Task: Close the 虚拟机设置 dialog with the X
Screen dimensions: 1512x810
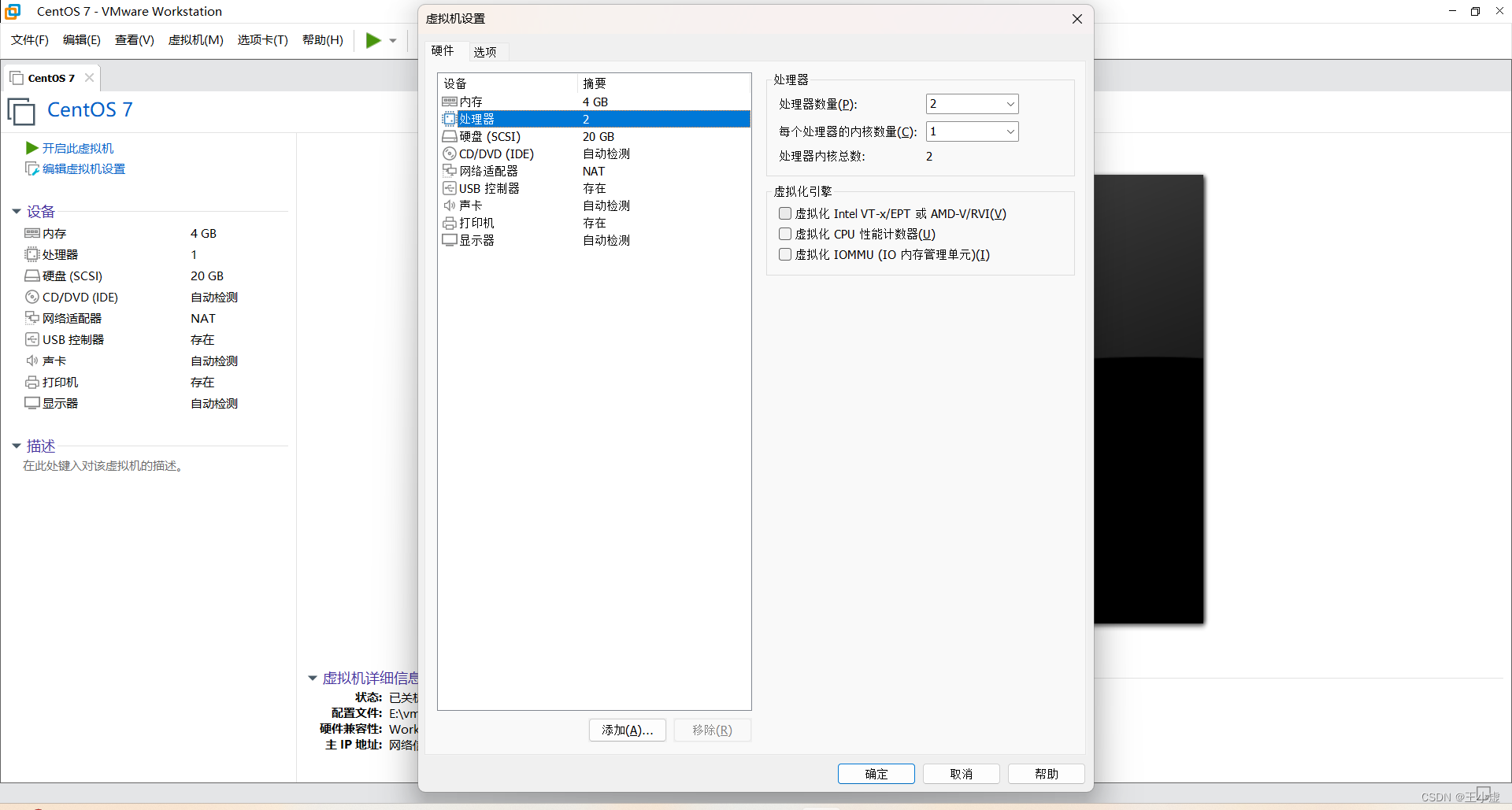Action: pyautogui.click(x=1077, y=19)
